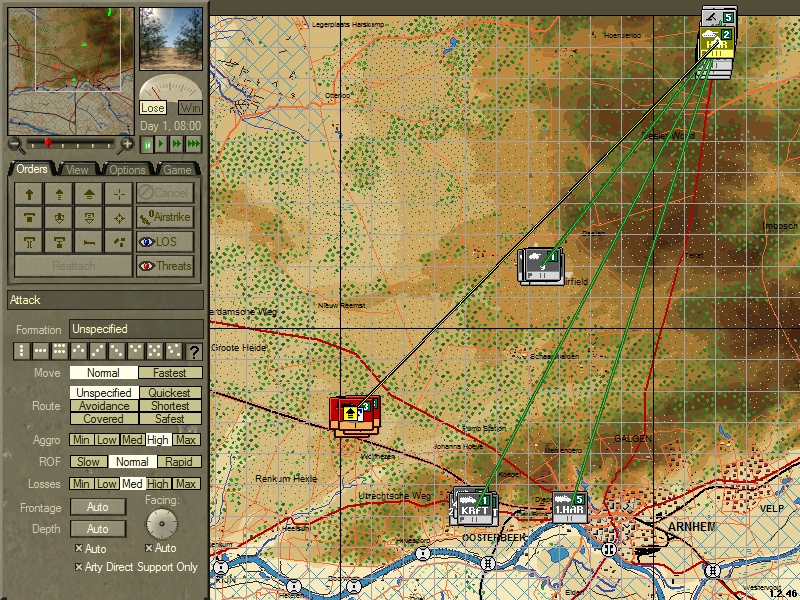Screen dimensions: 800x600
Task: Zoom in with the plus magnifier
Action: click(x=126, y=145)
